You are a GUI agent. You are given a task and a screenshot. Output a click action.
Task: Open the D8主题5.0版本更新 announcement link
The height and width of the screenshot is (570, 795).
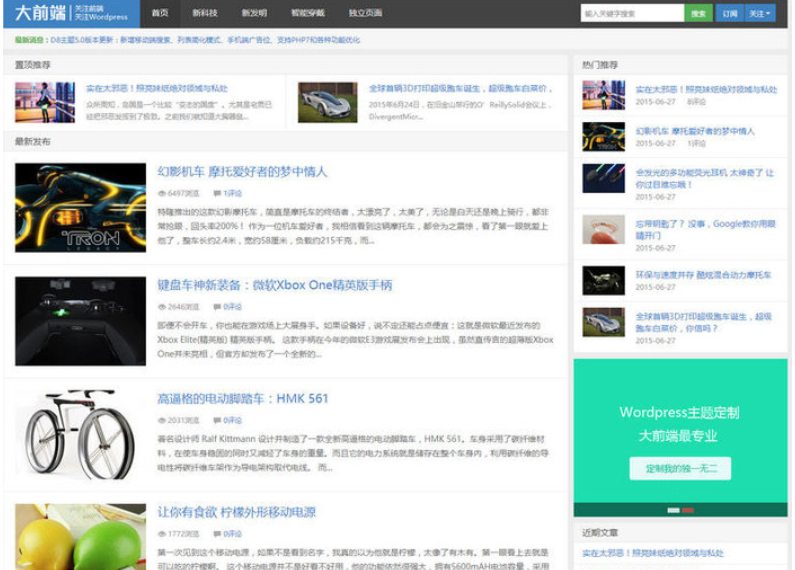[x=205, y=40]
